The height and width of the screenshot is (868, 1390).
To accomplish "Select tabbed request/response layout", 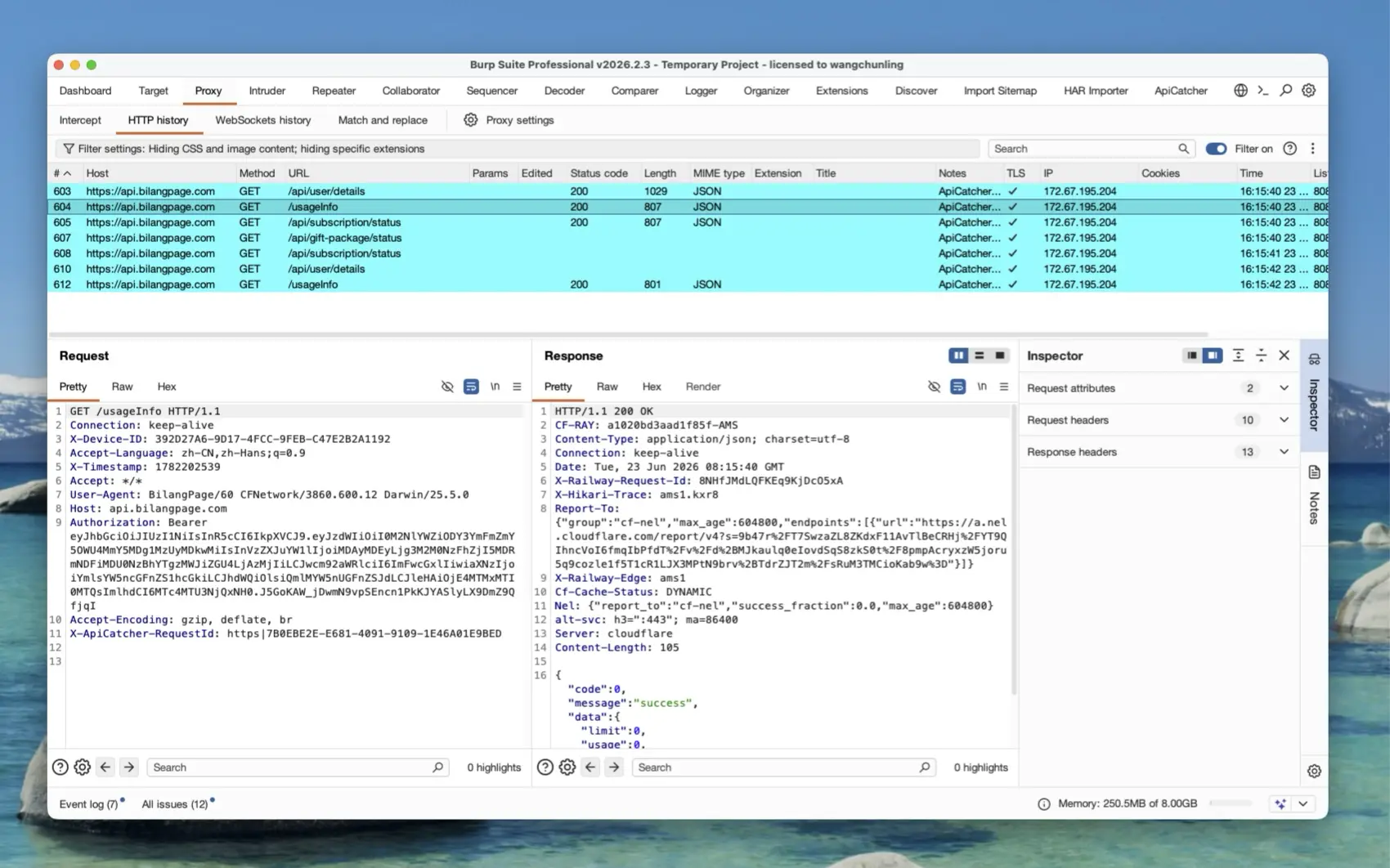I will pyautogui.click(x=999, y=356).
